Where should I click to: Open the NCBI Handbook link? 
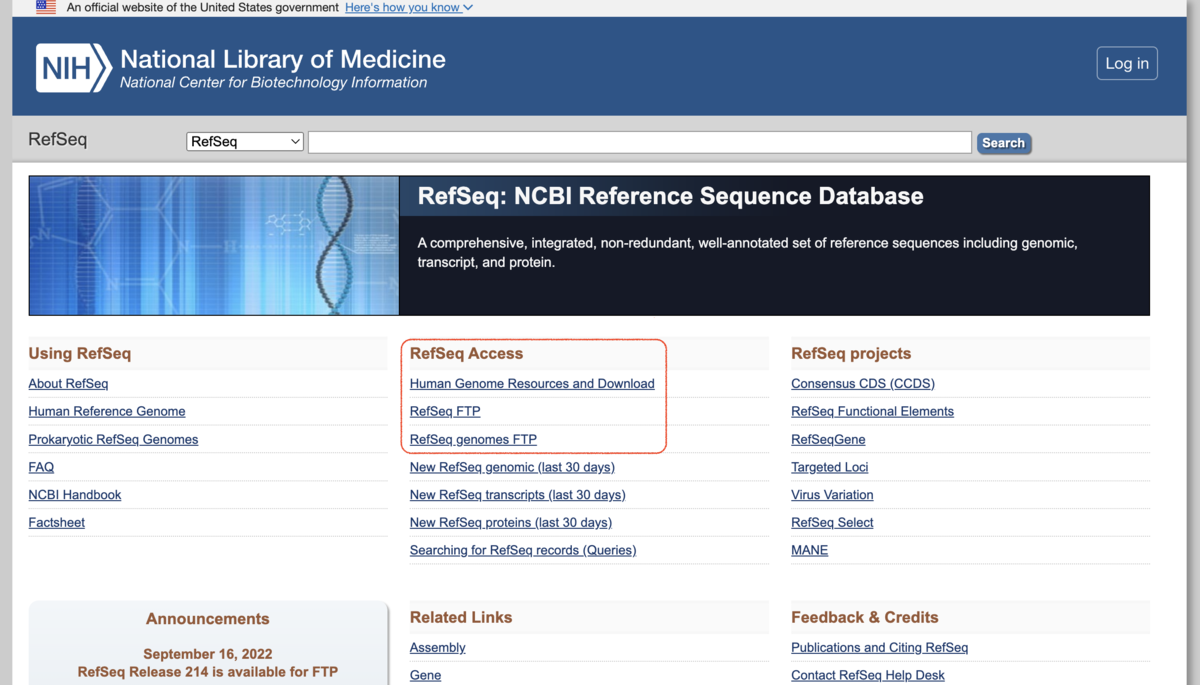pyautogui.click(x=75, y=495)
